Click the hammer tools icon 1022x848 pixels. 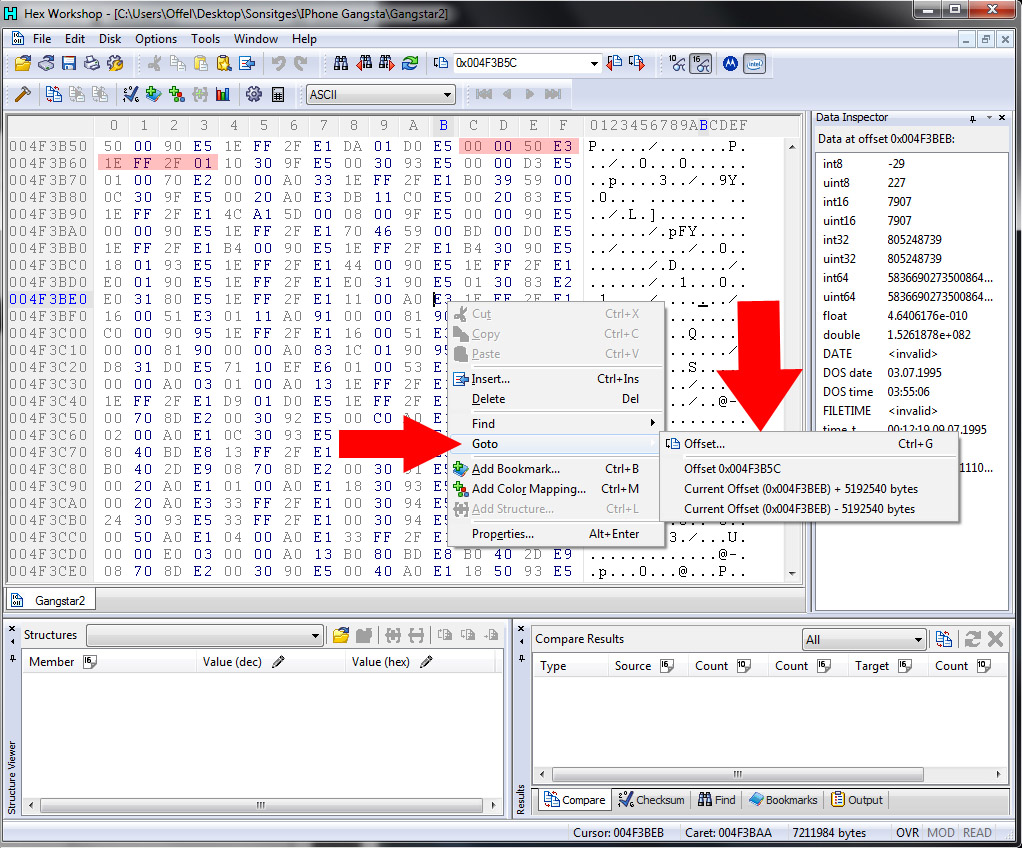tap(22, 94)
